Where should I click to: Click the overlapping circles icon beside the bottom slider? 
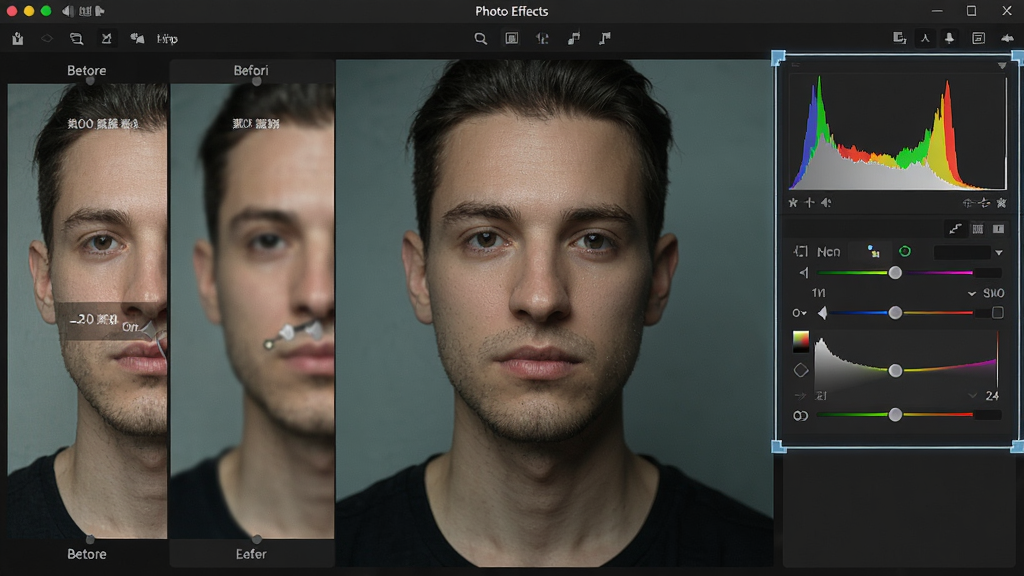[801, 415]
